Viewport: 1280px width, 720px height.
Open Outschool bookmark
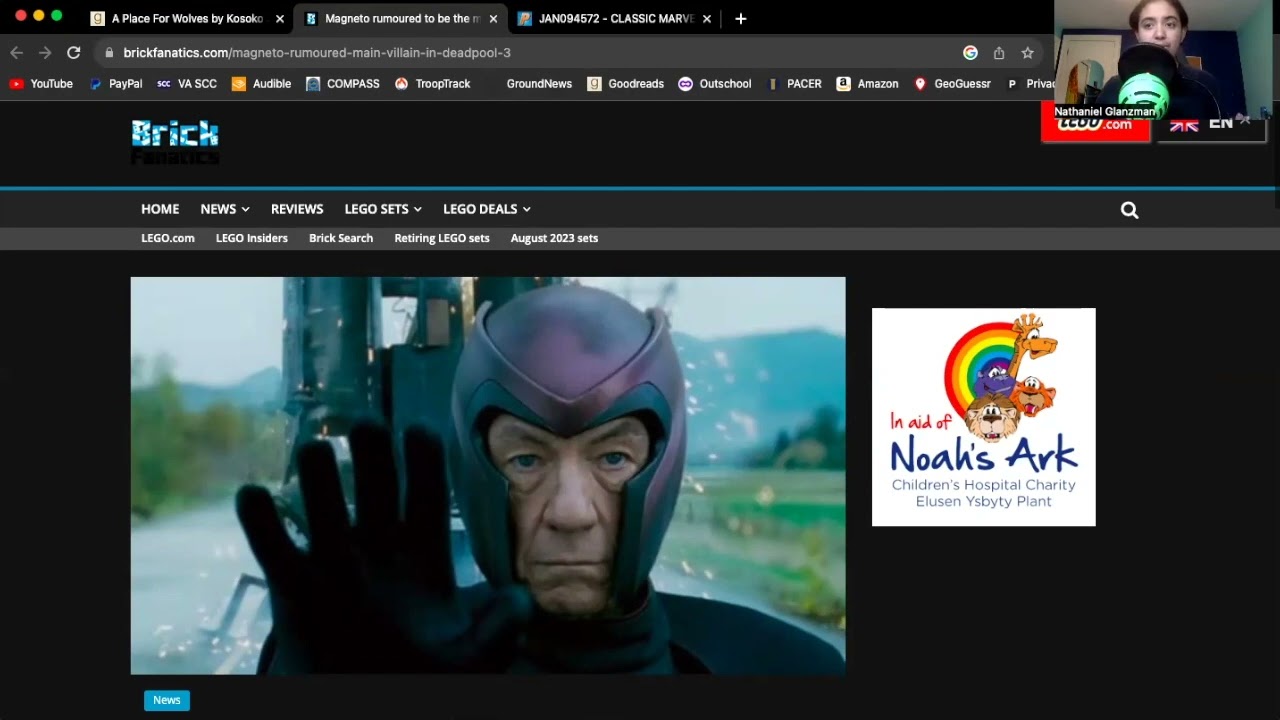[715, 84]
